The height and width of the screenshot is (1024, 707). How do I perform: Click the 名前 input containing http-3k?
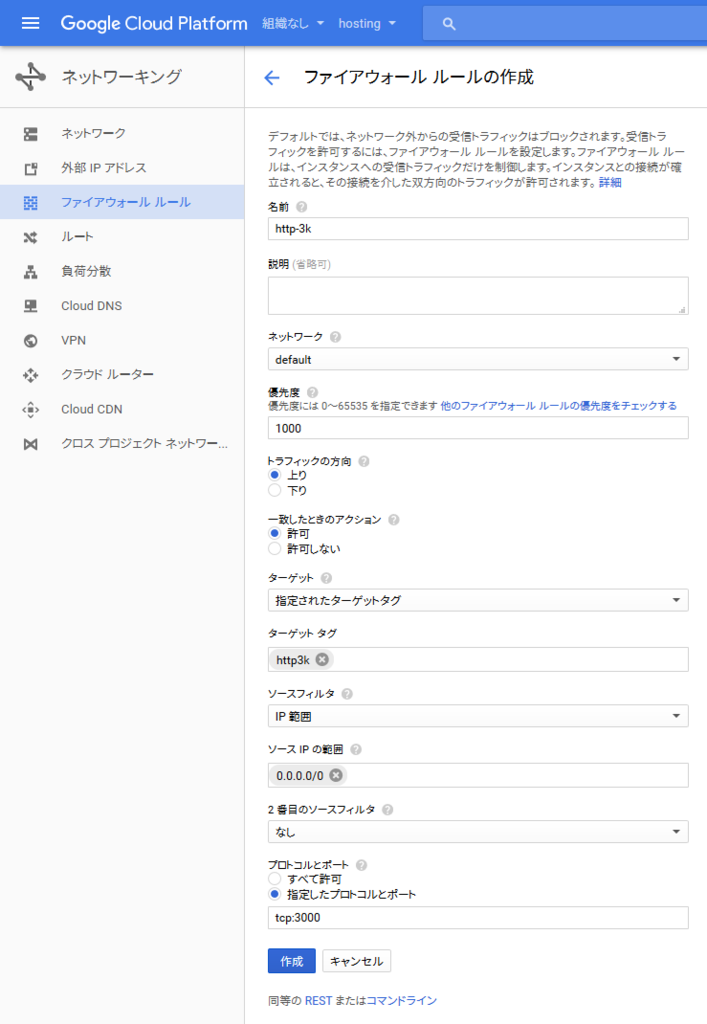[478, 229]
